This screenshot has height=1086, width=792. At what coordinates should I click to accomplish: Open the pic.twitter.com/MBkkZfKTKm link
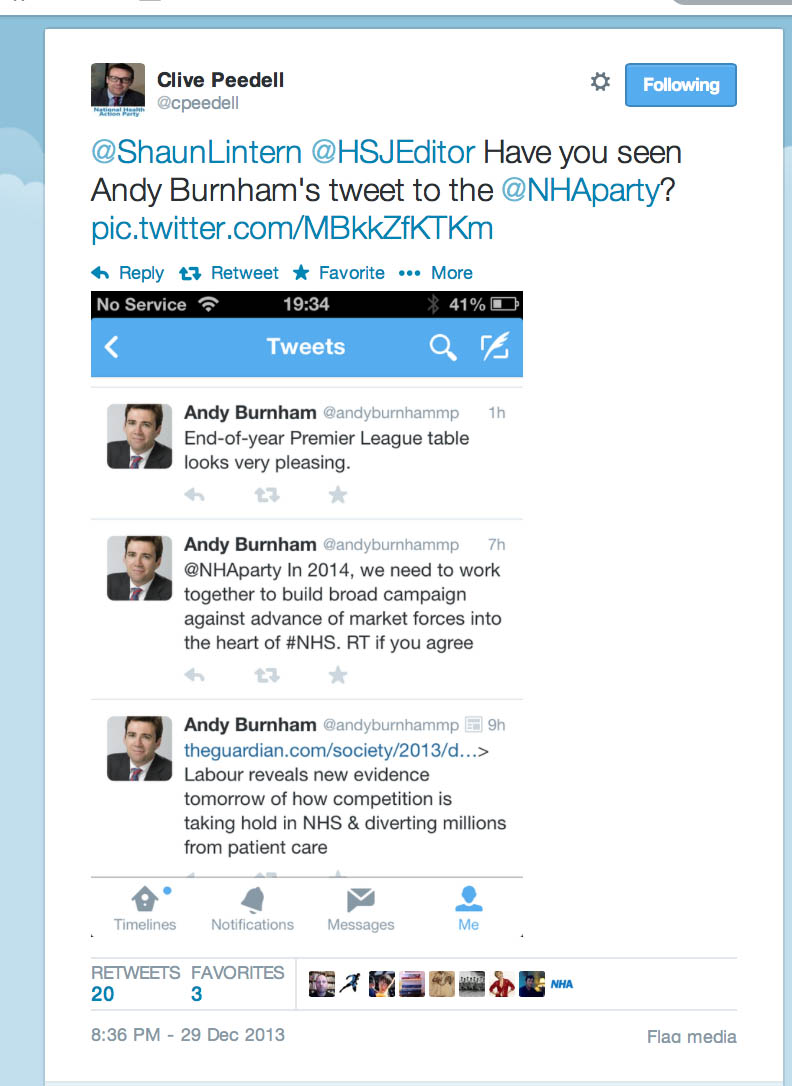pos(292,229)
